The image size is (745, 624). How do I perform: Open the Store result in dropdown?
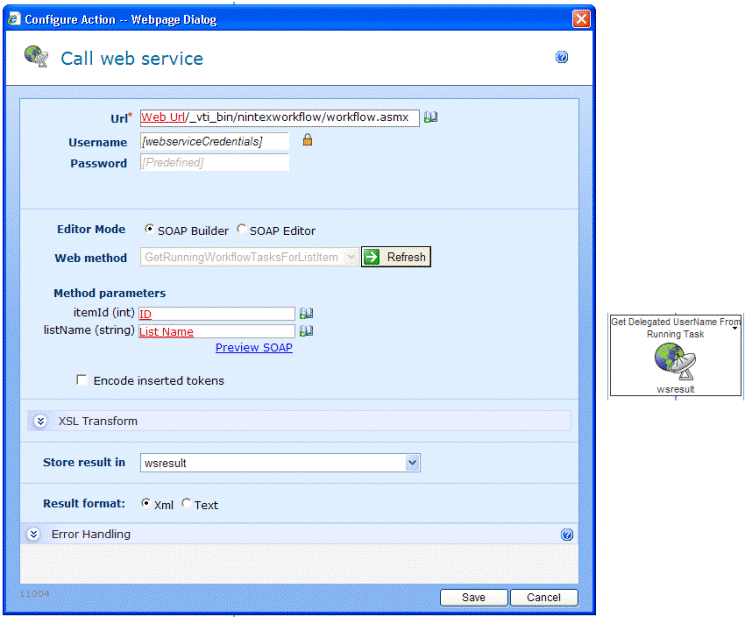pos(280,463)
